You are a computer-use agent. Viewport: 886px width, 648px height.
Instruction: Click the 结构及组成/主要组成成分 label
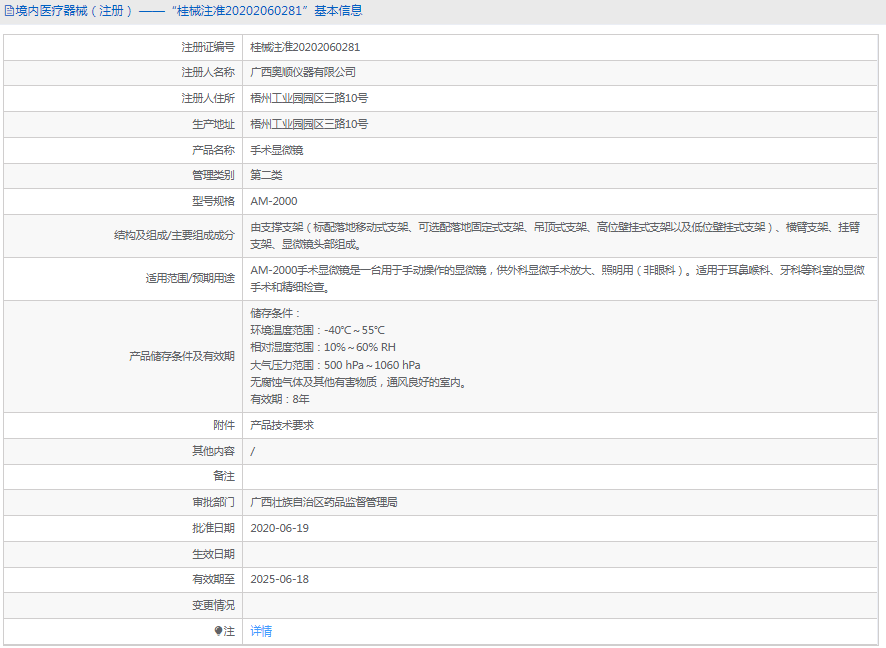tap(174, 236)
